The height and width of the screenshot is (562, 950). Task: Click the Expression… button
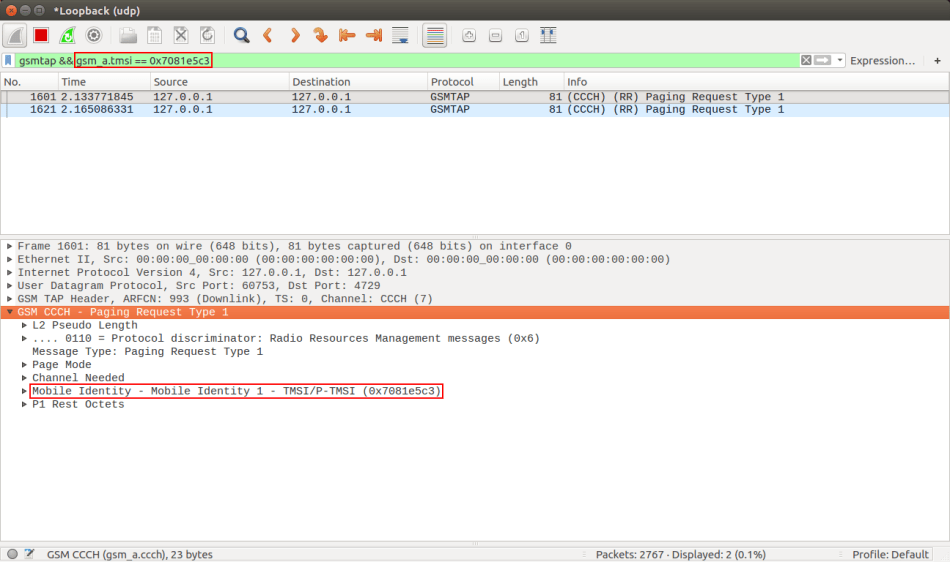point(882,60)
